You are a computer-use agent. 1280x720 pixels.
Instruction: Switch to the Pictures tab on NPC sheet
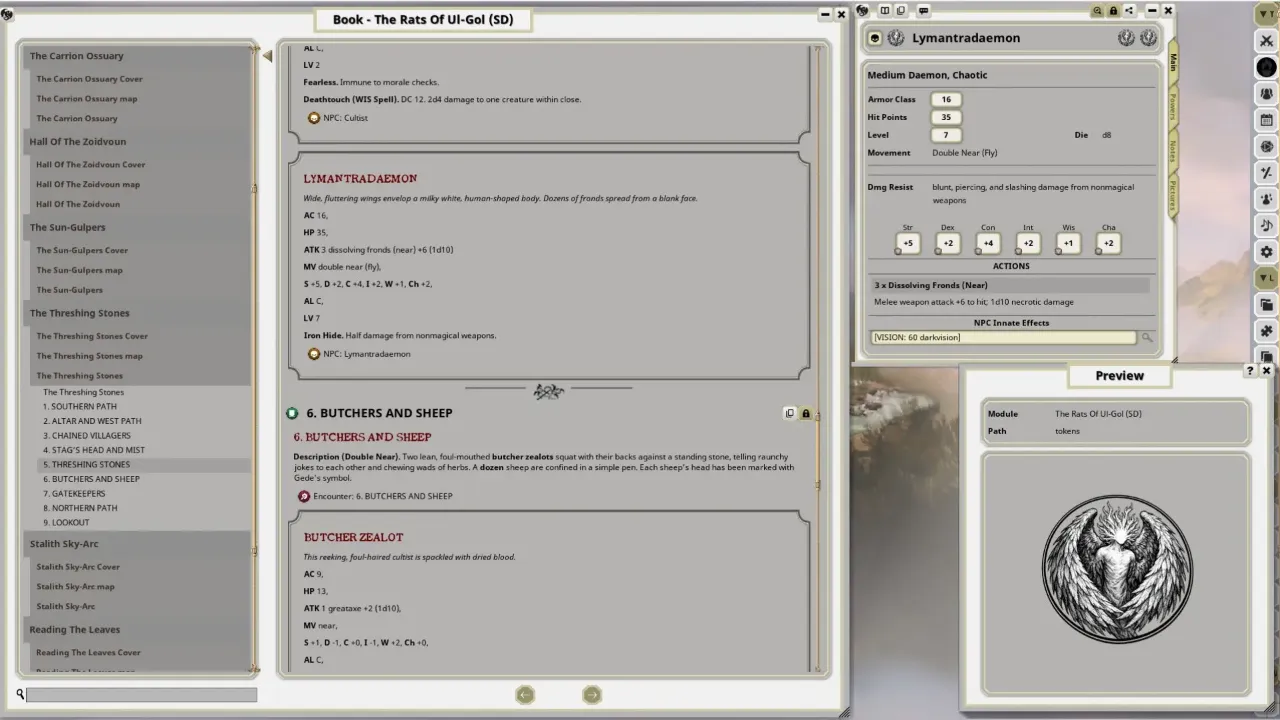click(1174, 196)
